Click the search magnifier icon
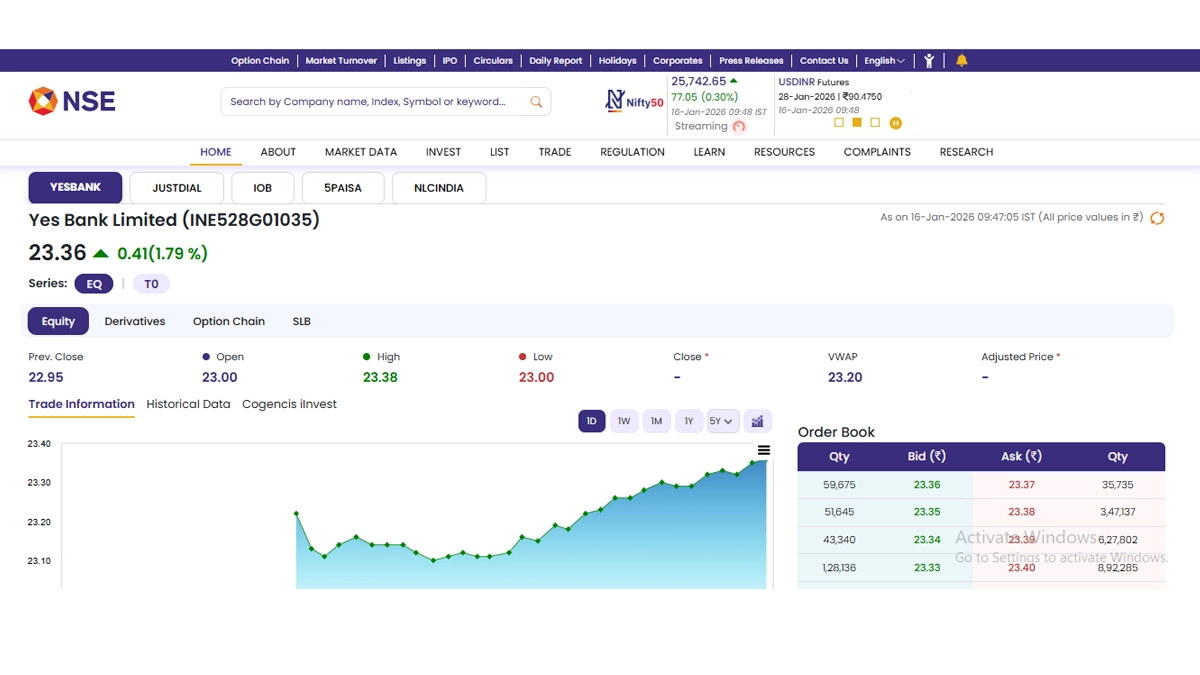This screenshot has height=675, width=1200. 536,102
